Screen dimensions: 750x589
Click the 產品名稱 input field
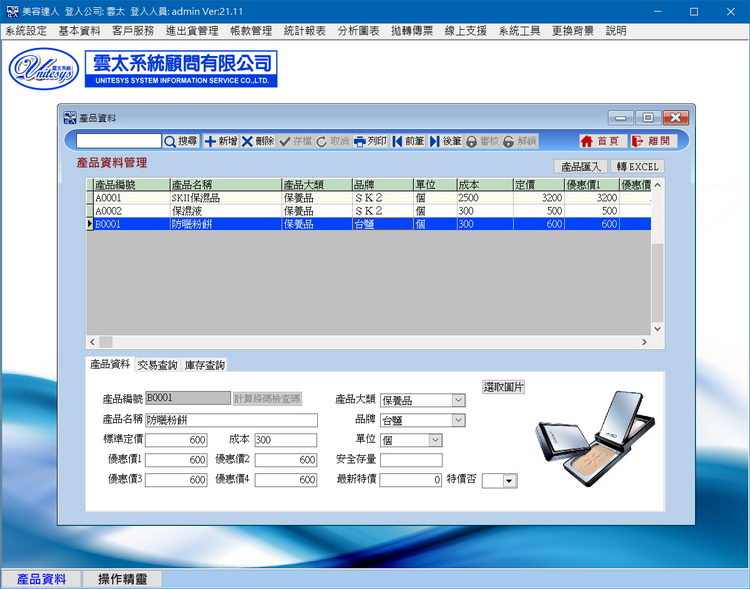click(231, 421)
